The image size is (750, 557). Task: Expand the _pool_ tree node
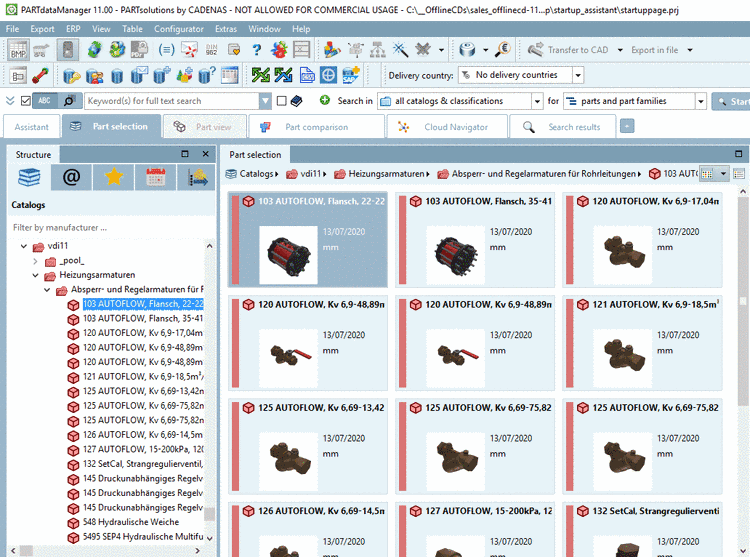coord(35,261)
